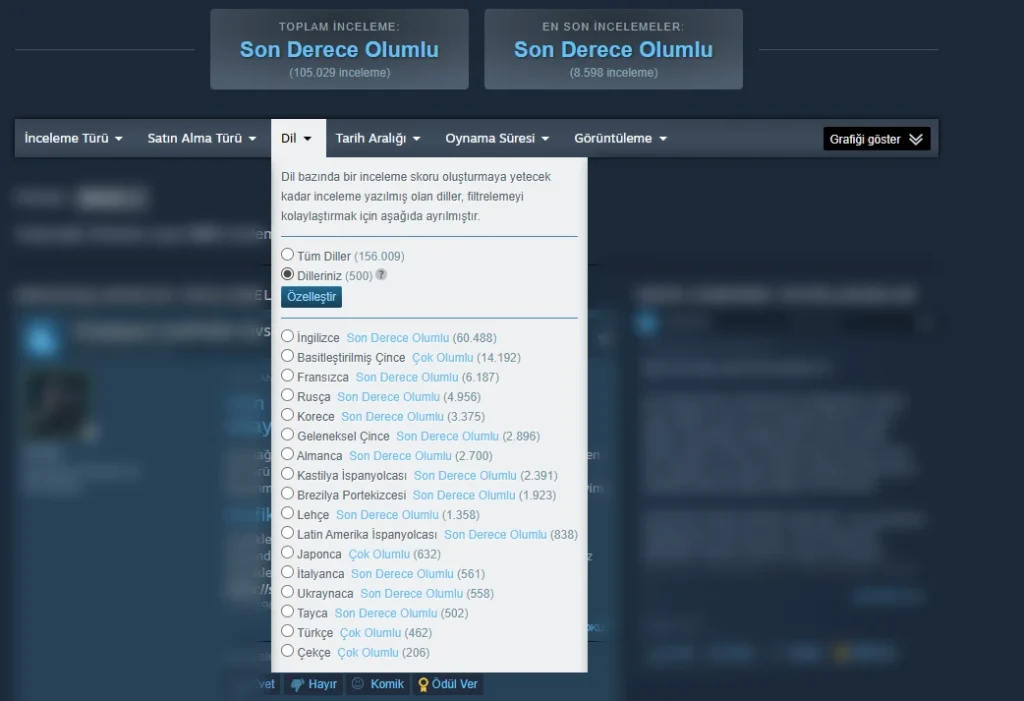The image size is (1024, 701).
Task: Open the İnceleme Türü filter dropdown
Action: click(73, 139)
